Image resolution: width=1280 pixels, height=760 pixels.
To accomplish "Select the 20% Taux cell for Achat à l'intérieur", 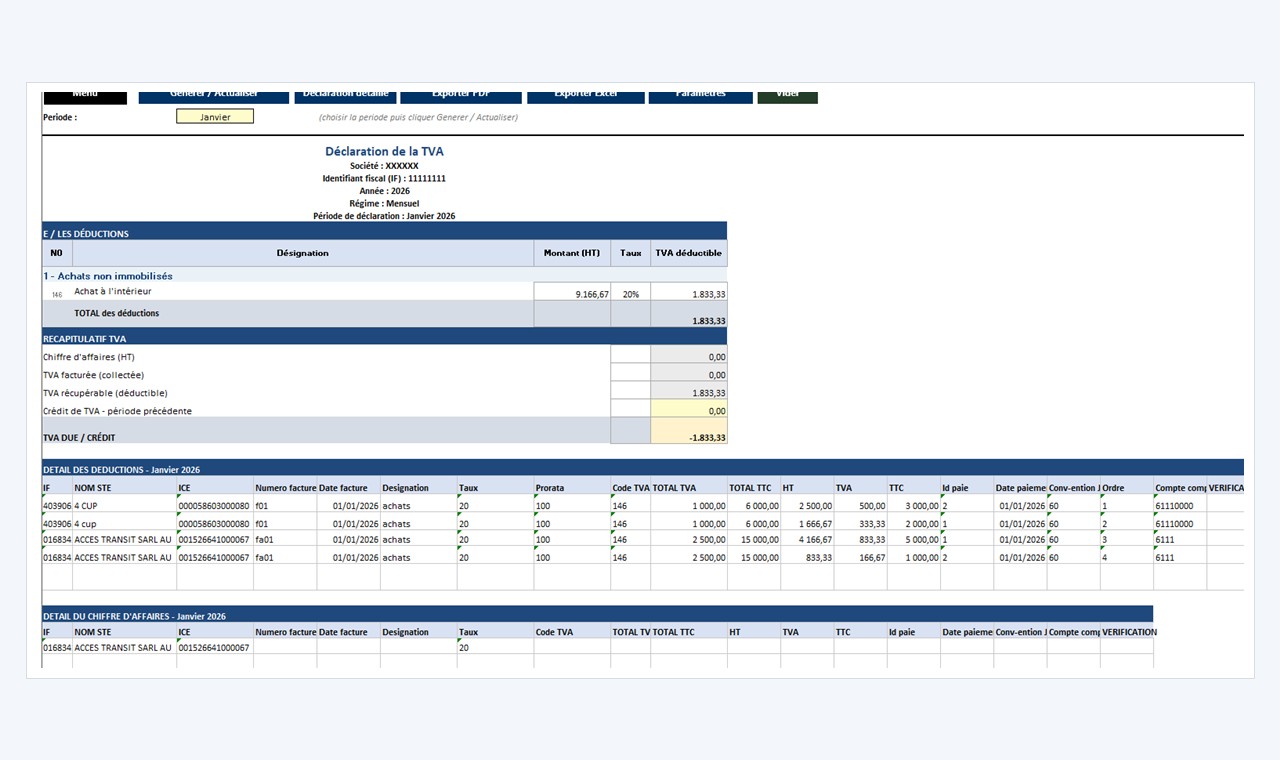I will 631,292.
